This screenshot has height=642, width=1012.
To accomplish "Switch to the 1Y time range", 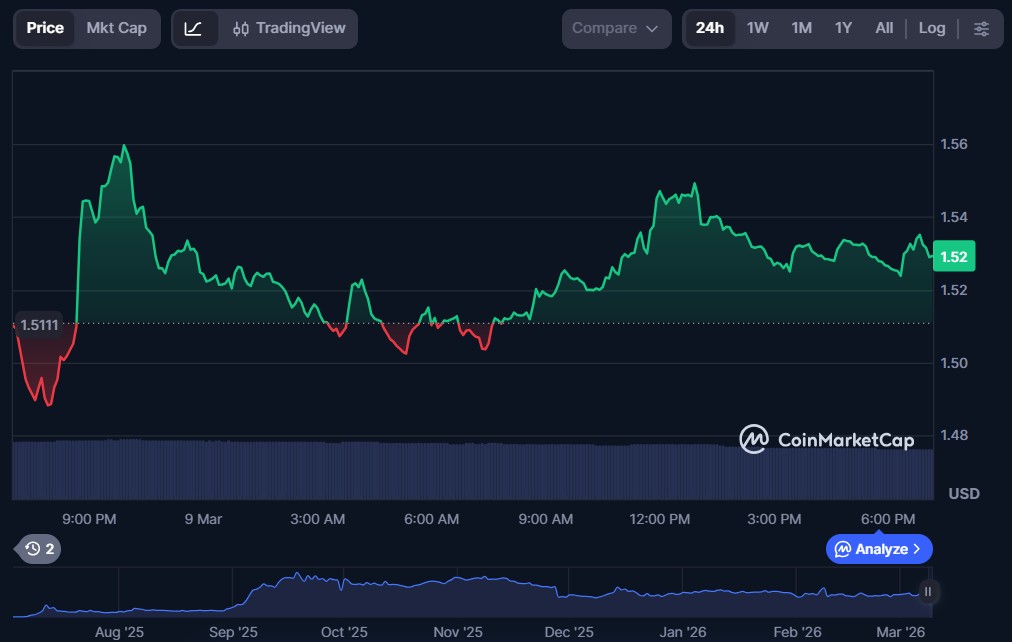I will click(843, 28).
